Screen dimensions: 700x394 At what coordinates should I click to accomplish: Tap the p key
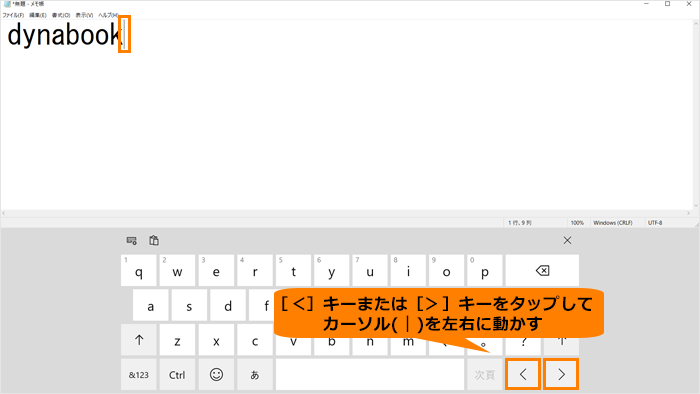485,270
